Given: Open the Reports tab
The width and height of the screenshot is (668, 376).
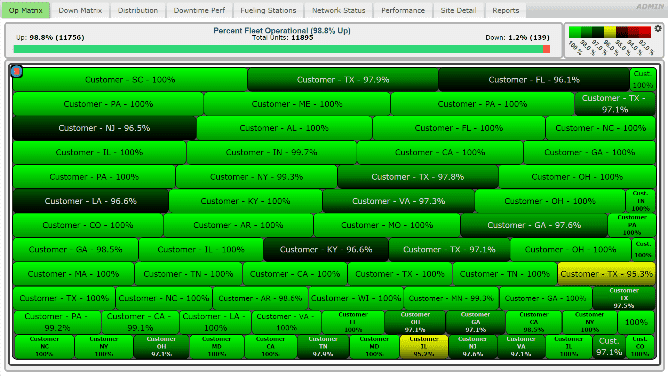Looking at the screenshot, I should tap(506, 10).
